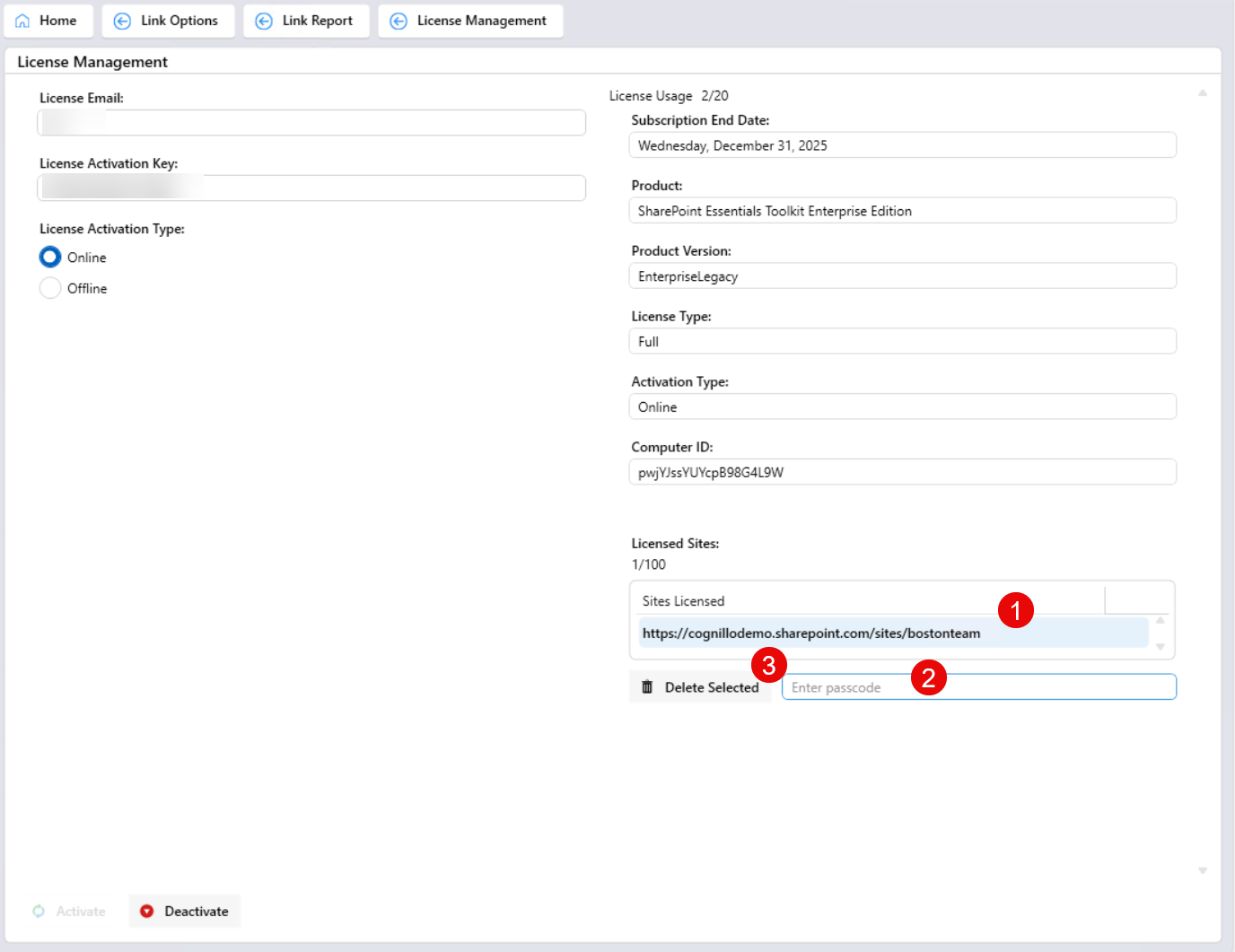Switch to the Link Report tab
This screenshot has width=1235, height=952.
point(306,21)
